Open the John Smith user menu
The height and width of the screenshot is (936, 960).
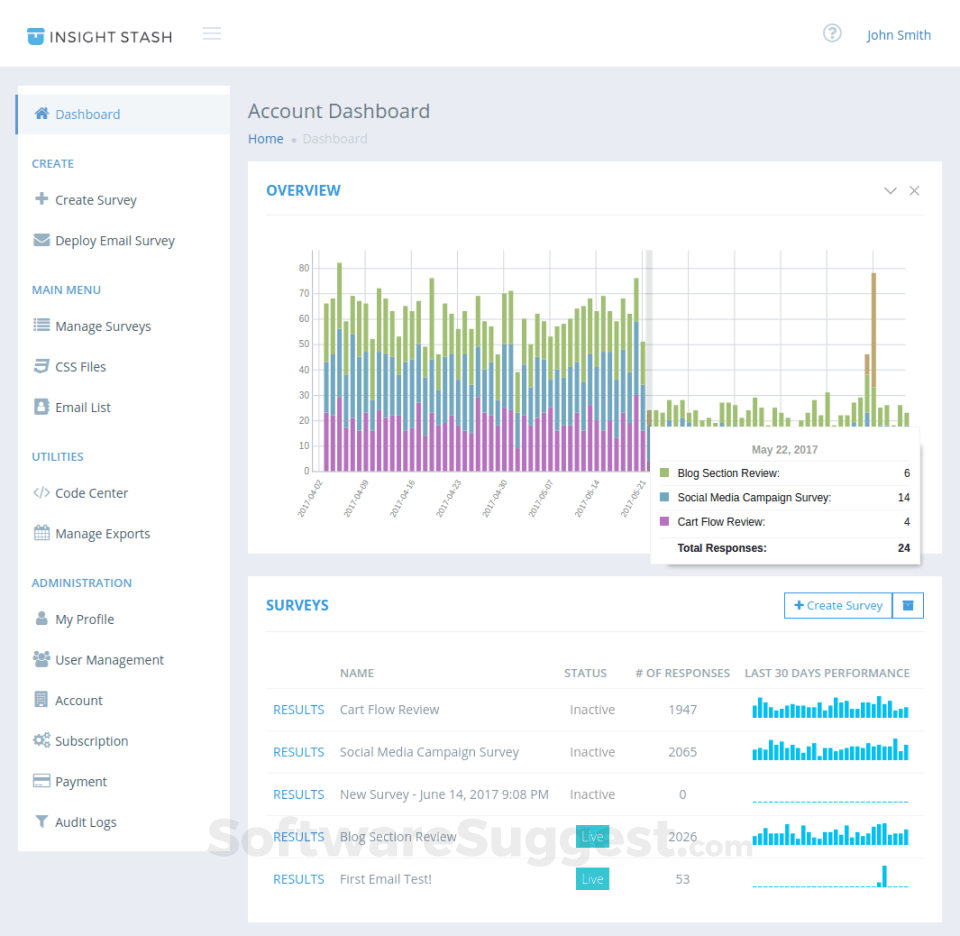[x=898, y=36]
